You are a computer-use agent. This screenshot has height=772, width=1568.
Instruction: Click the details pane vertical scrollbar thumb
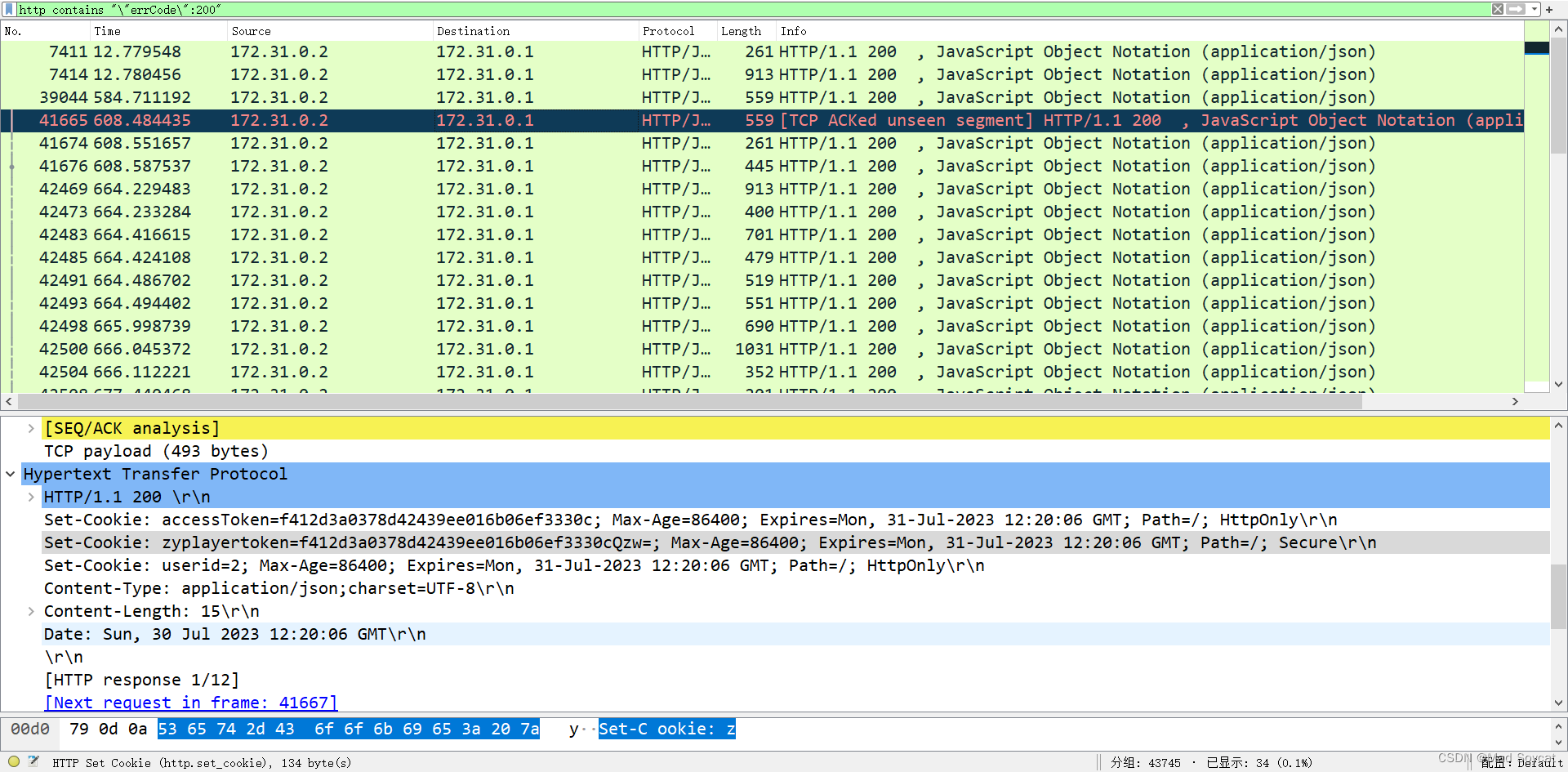point(1558,596)
